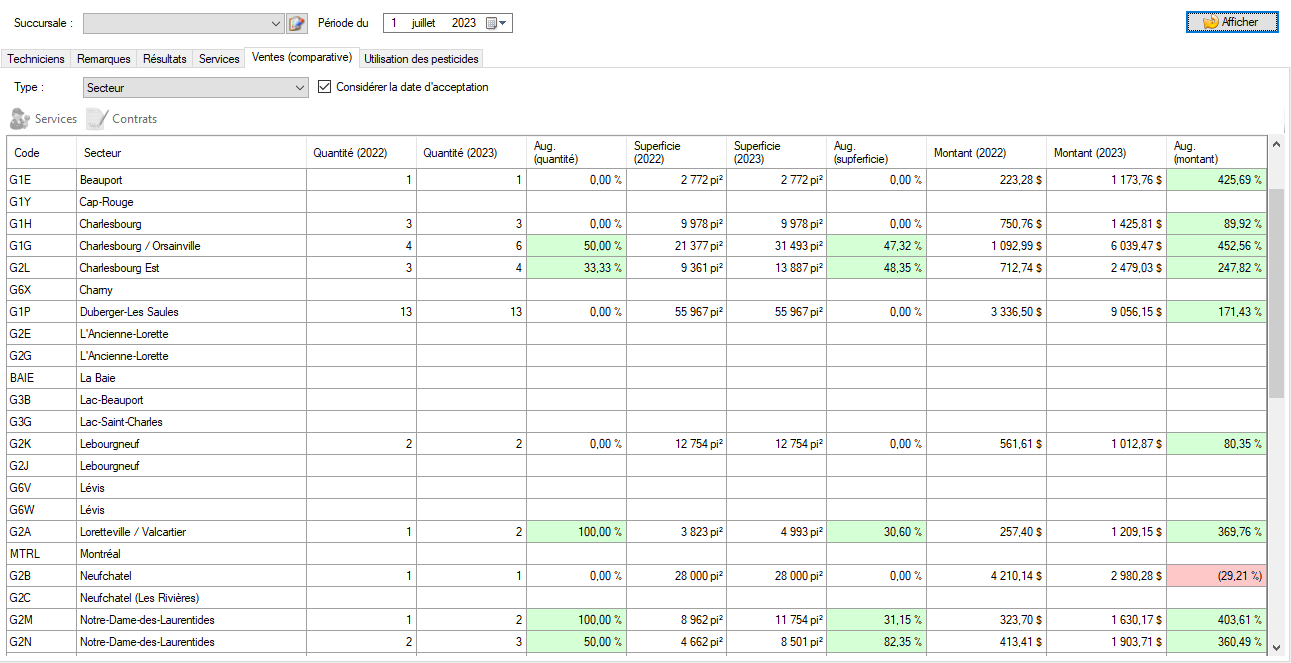The width and height of the screenshot is (1291, 663).
Task: Click the G2K code cell
Action: [x=41, y=444]
